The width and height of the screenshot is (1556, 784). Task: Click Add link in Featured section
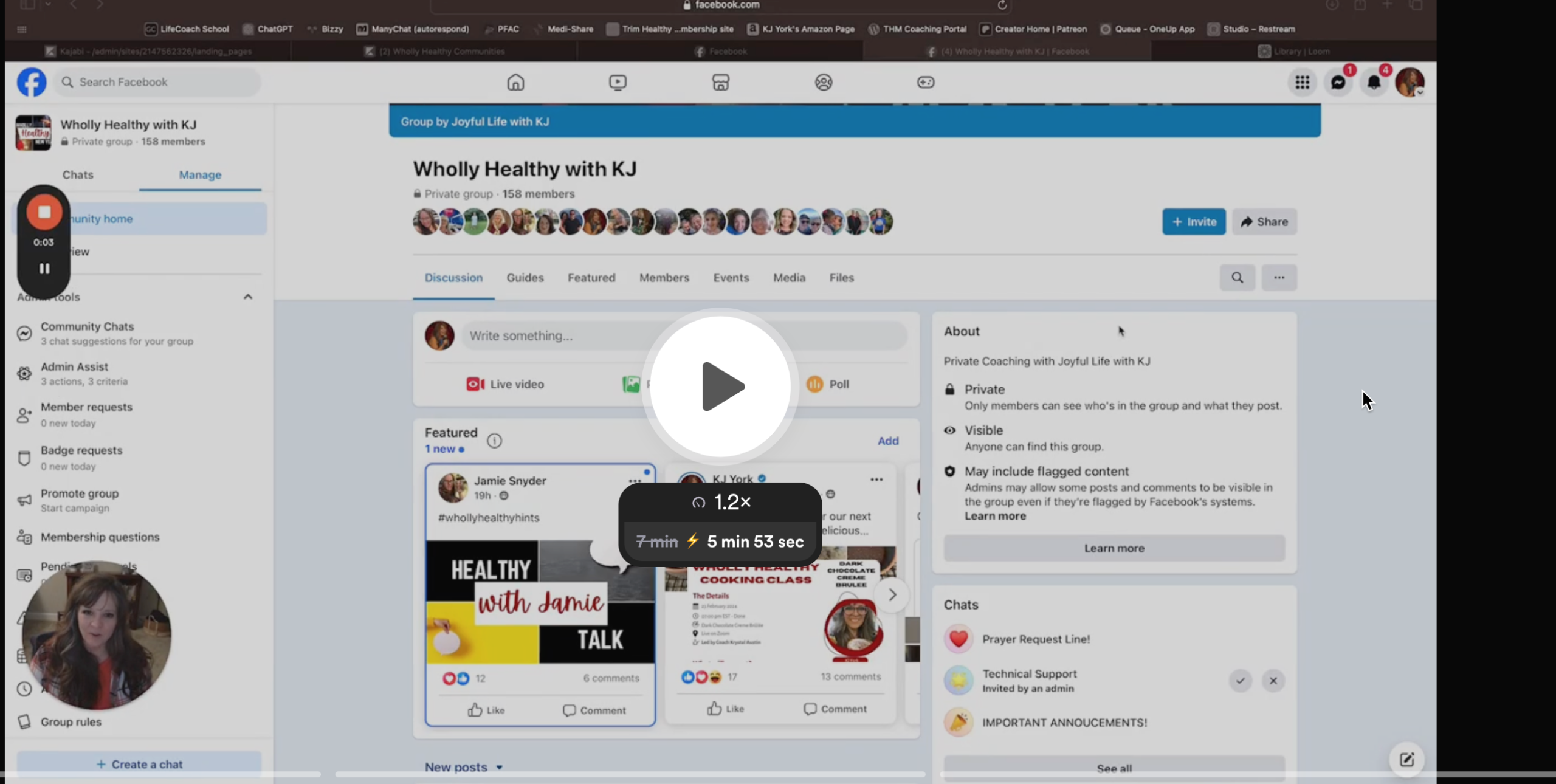coord(887,441)
